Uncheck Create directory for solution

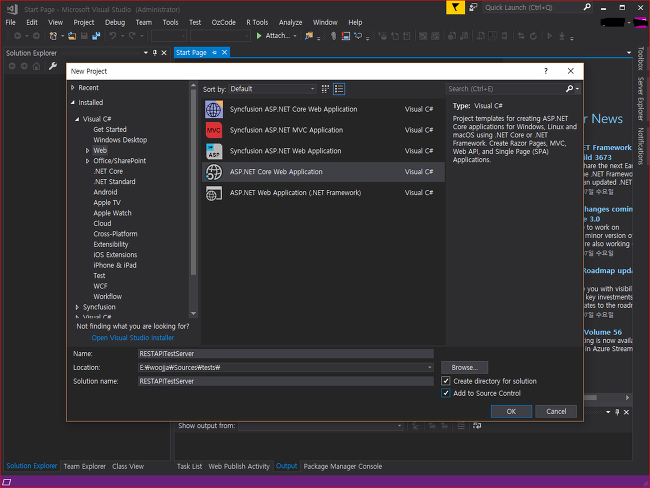[446, 381]
